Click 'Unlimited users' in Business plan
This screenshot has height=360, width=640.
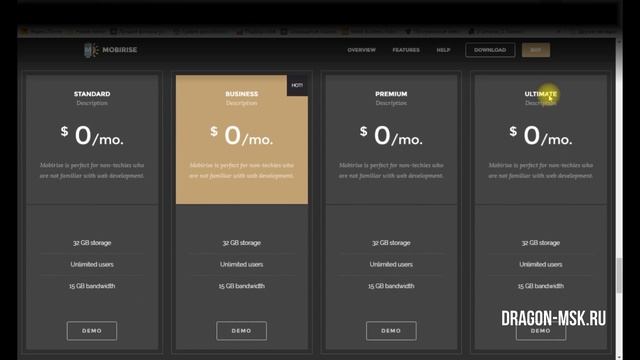[x=241, y=264]
